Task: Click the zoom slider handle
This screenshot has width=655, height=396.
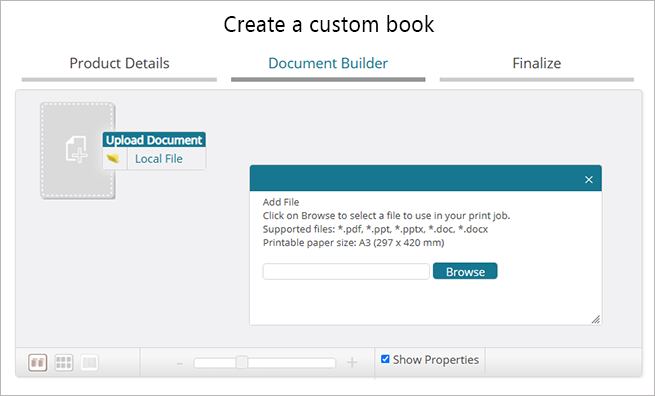Action: (x=242, y=362)
